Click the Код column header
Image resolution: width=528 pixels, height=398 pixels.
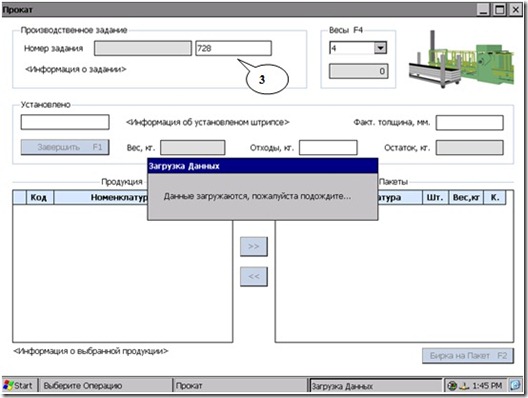pyautogui.click(x=39, y=197)
